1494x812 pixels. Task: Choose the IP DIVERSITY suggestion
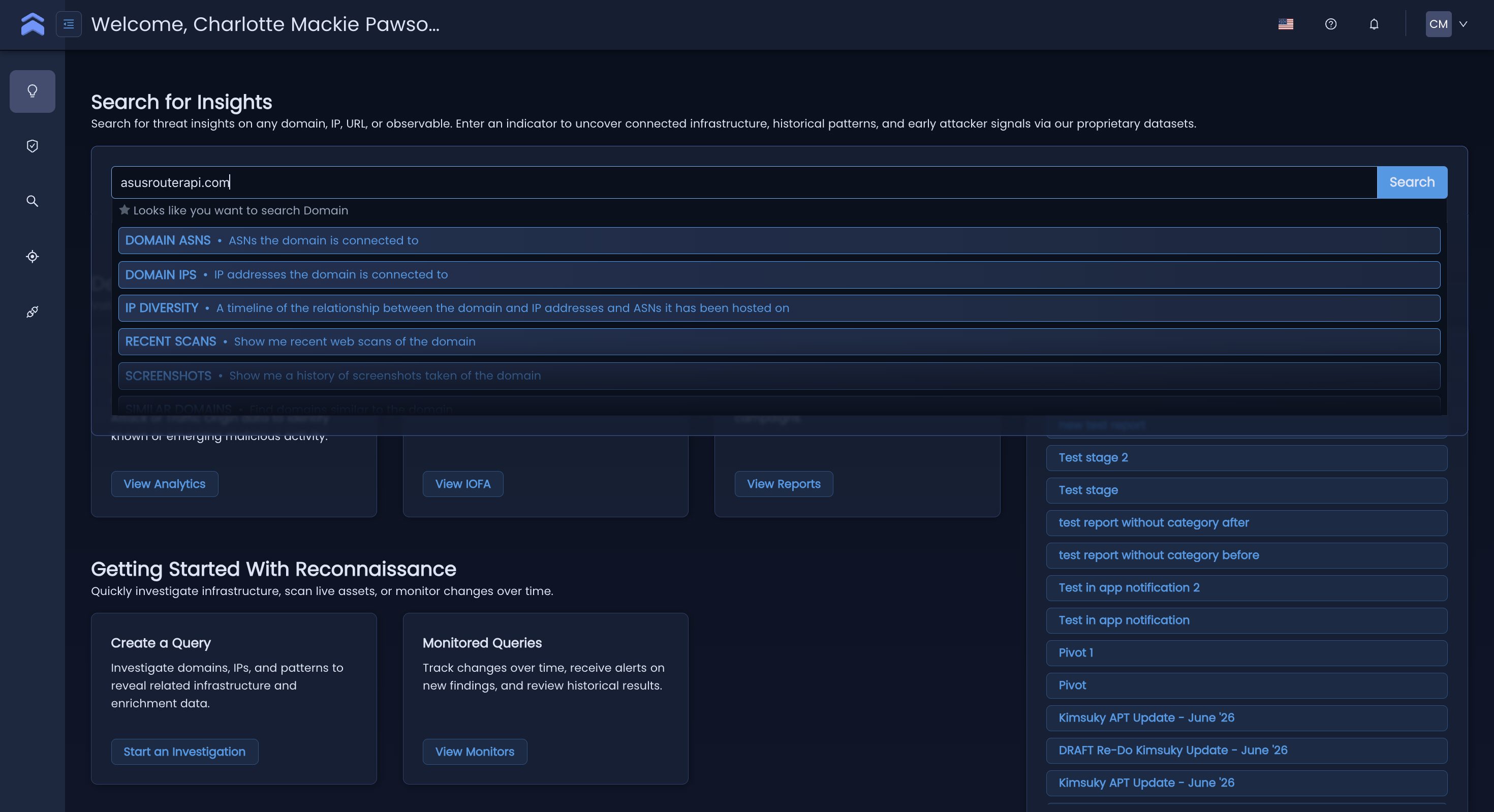pyautogui.click(x=779, y=308)
